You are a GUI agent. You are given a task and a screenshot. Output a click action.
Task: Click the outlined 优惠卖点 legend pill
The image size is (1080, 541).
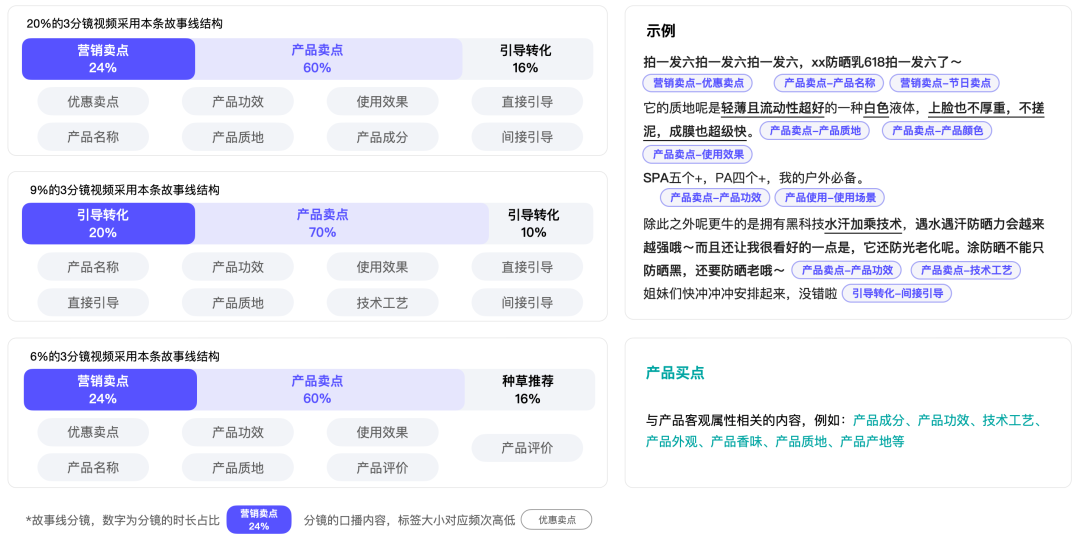click(556, 519)
